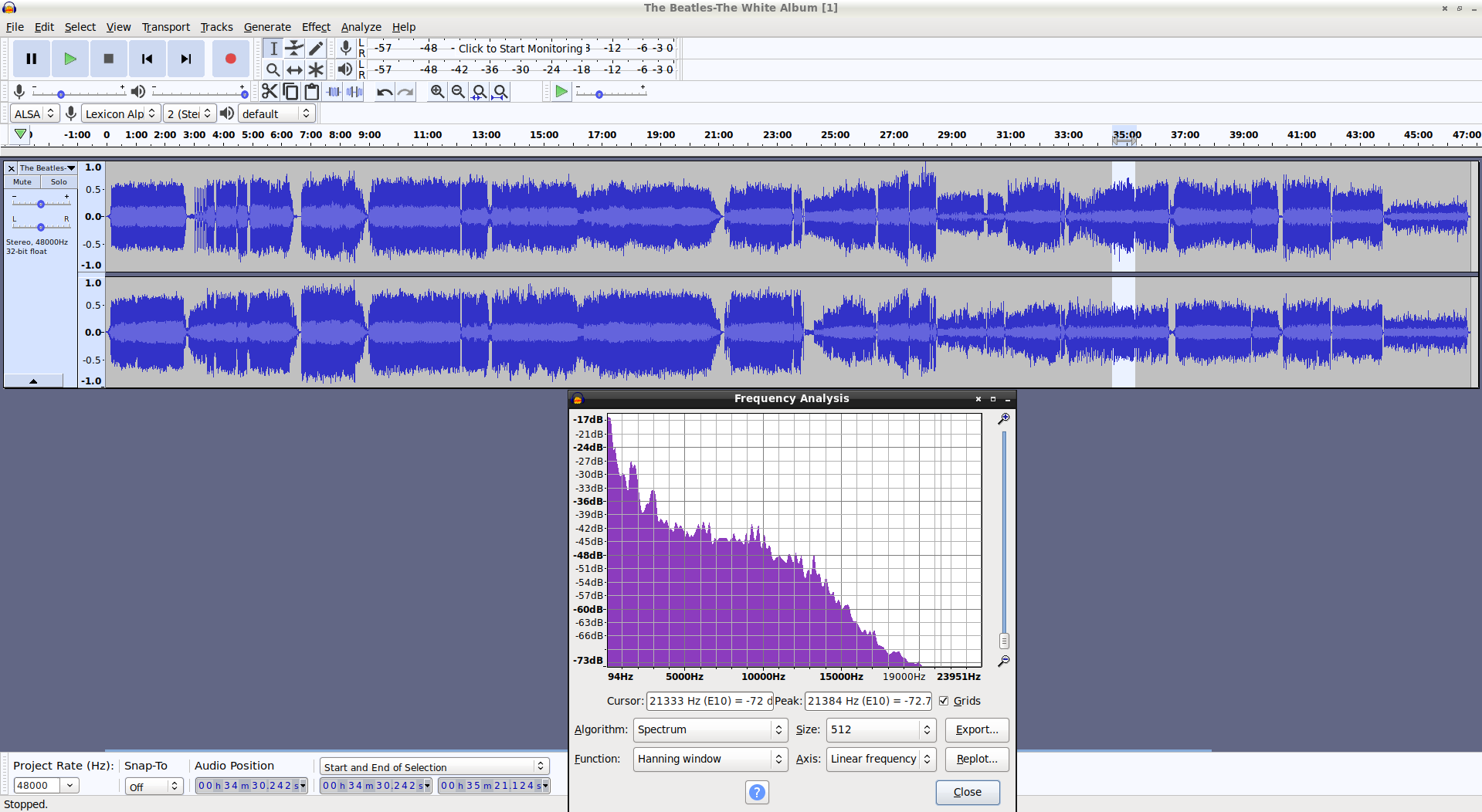Image resolution: width=1482 pixels, height=812 pixels.
Task: Click the Cut scissors icon
Action: point(269,92)
